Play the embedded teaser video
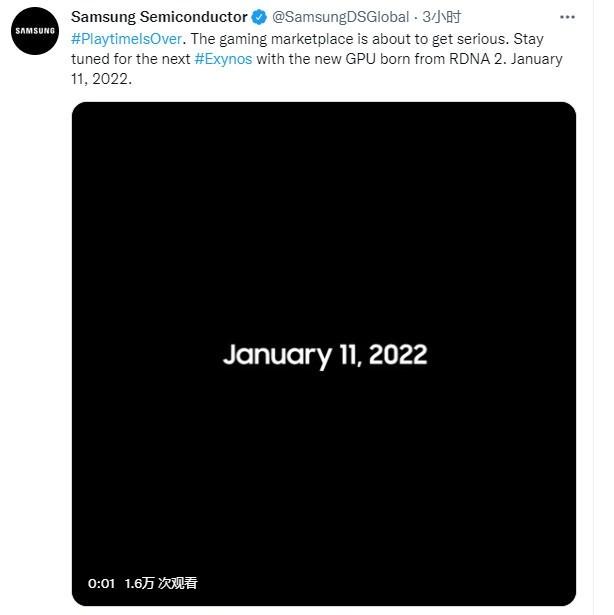The width and height of the screenshot is (614, 615). tap(324, 353)
